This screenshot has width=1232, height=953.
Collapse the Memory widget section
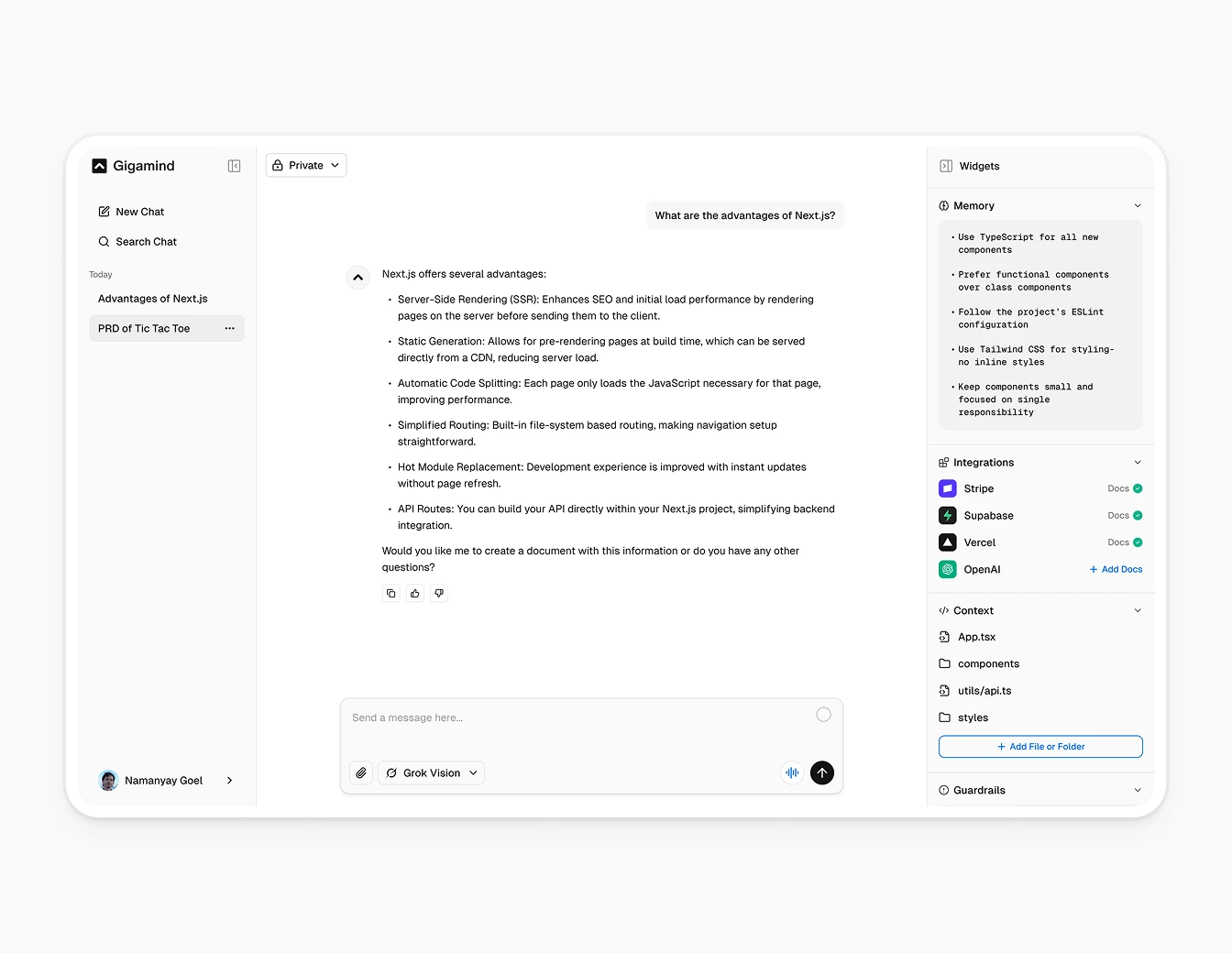pyautogui.click(x=1138, y=205)
